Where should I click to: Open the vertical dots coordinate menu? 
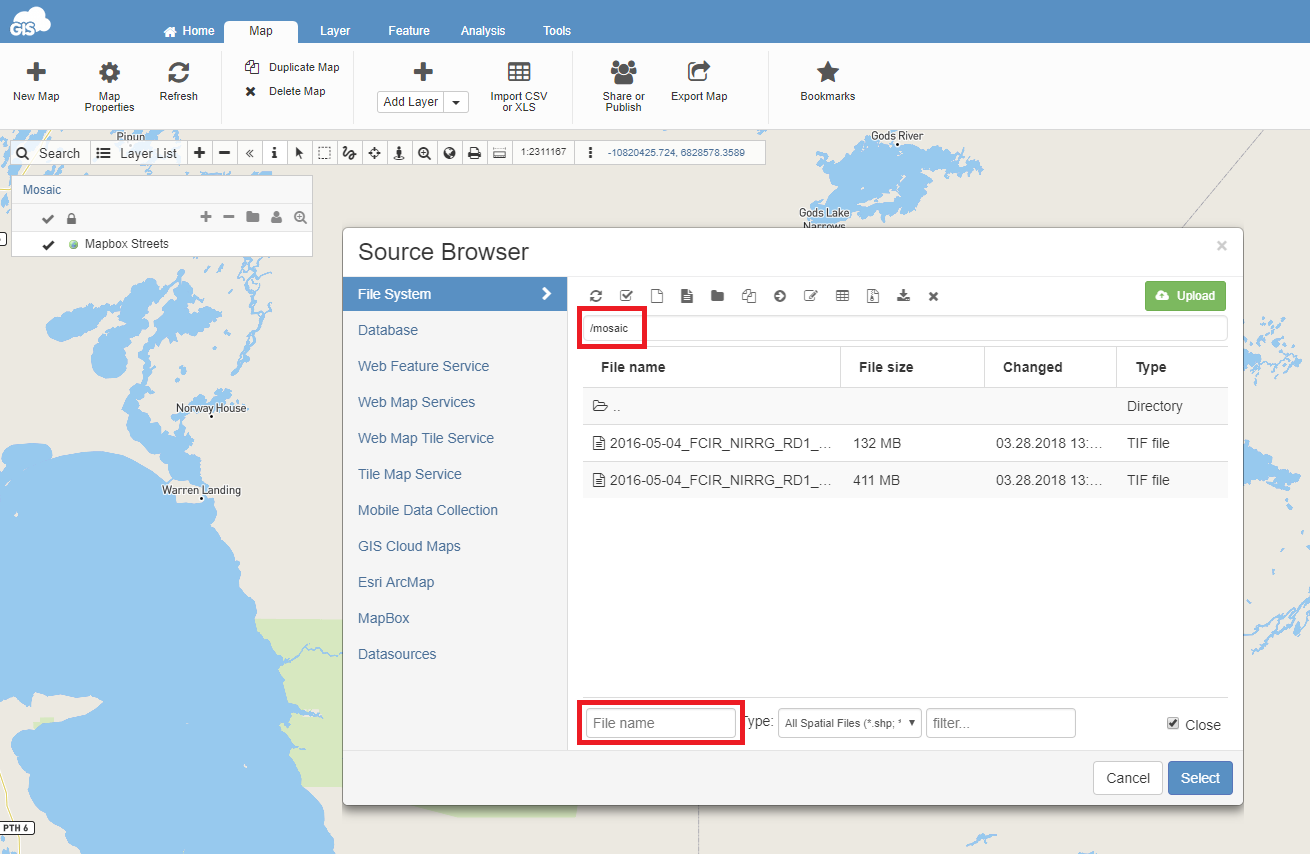point(591,153)
